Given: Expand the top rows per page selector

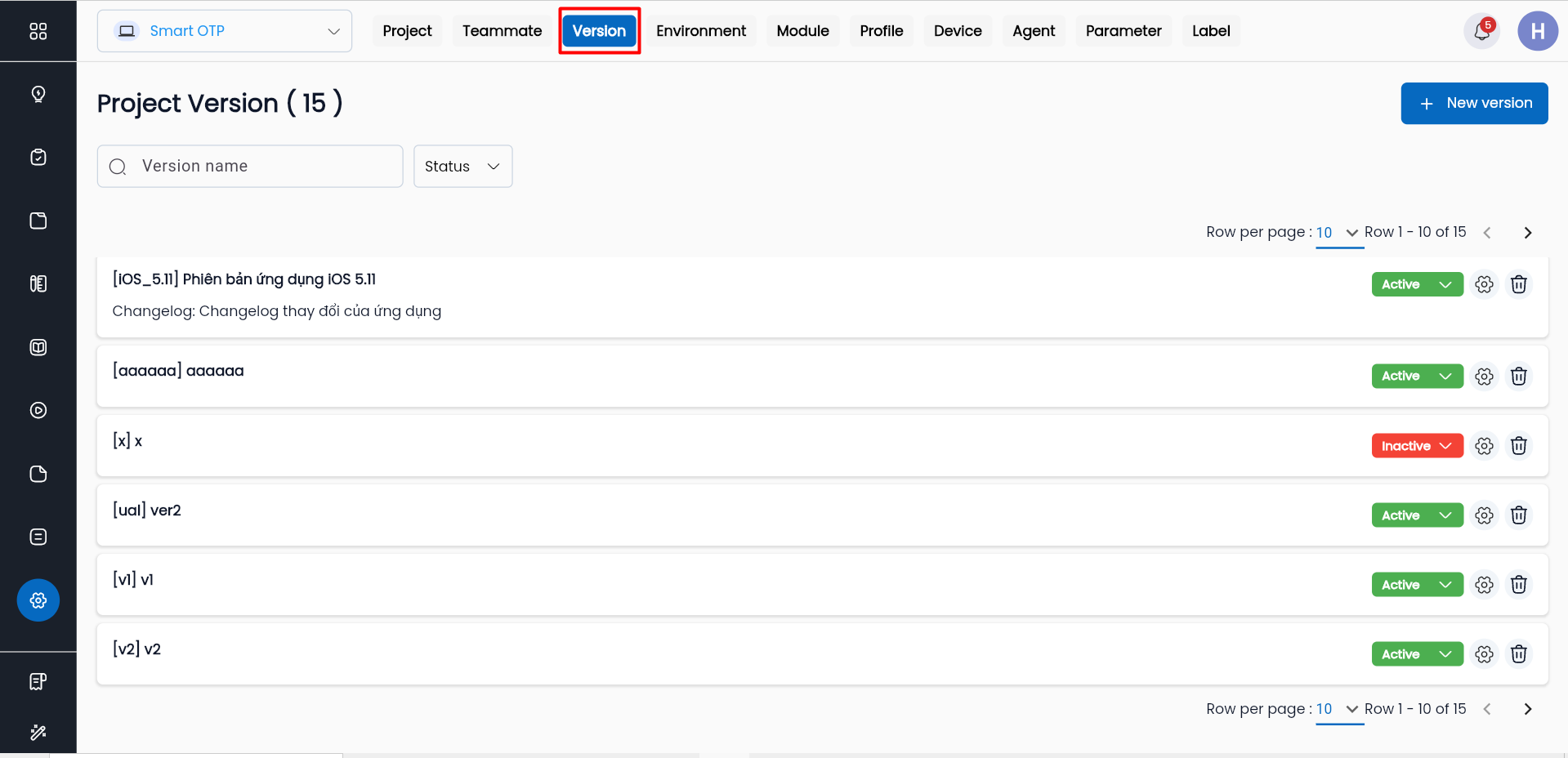Looking at the screenshot, I should pos(1337,233).
